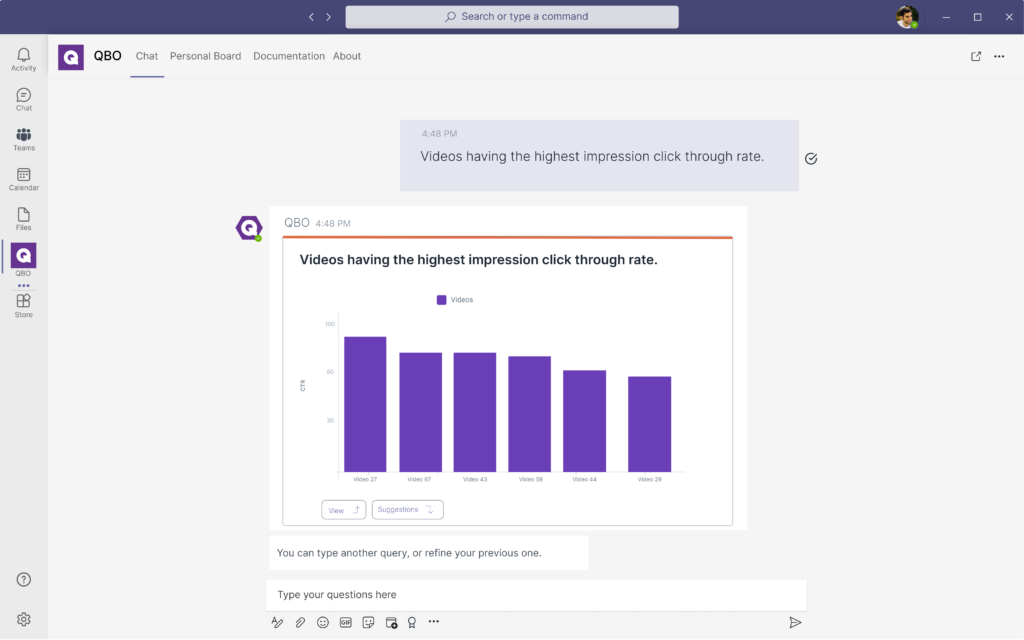Open the Files section in sidebar
Viewport: 1024px width, 640px height.
[x=23, y=218]
